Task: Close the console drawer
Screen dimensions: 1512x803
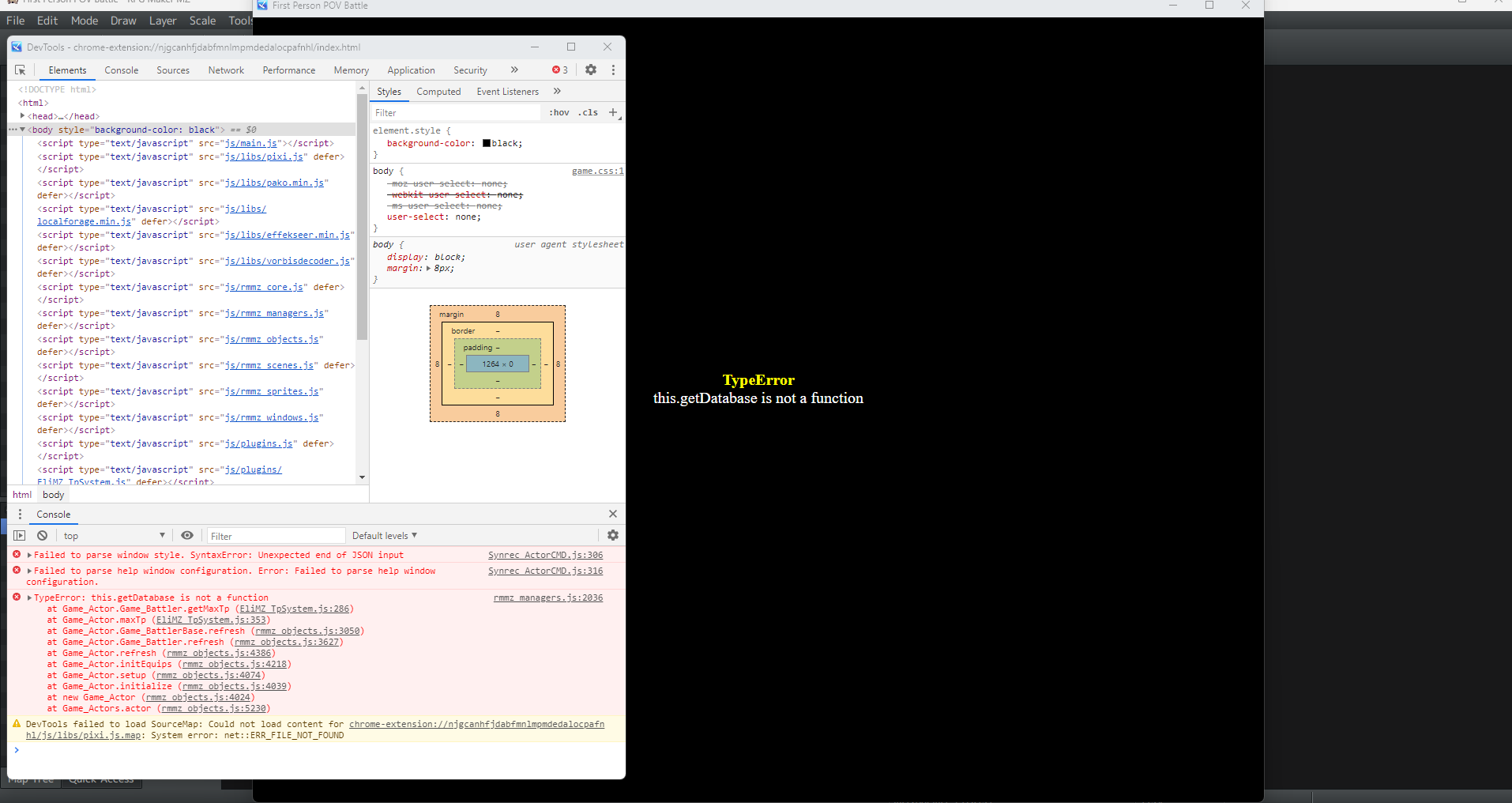Action: (613, 514)
